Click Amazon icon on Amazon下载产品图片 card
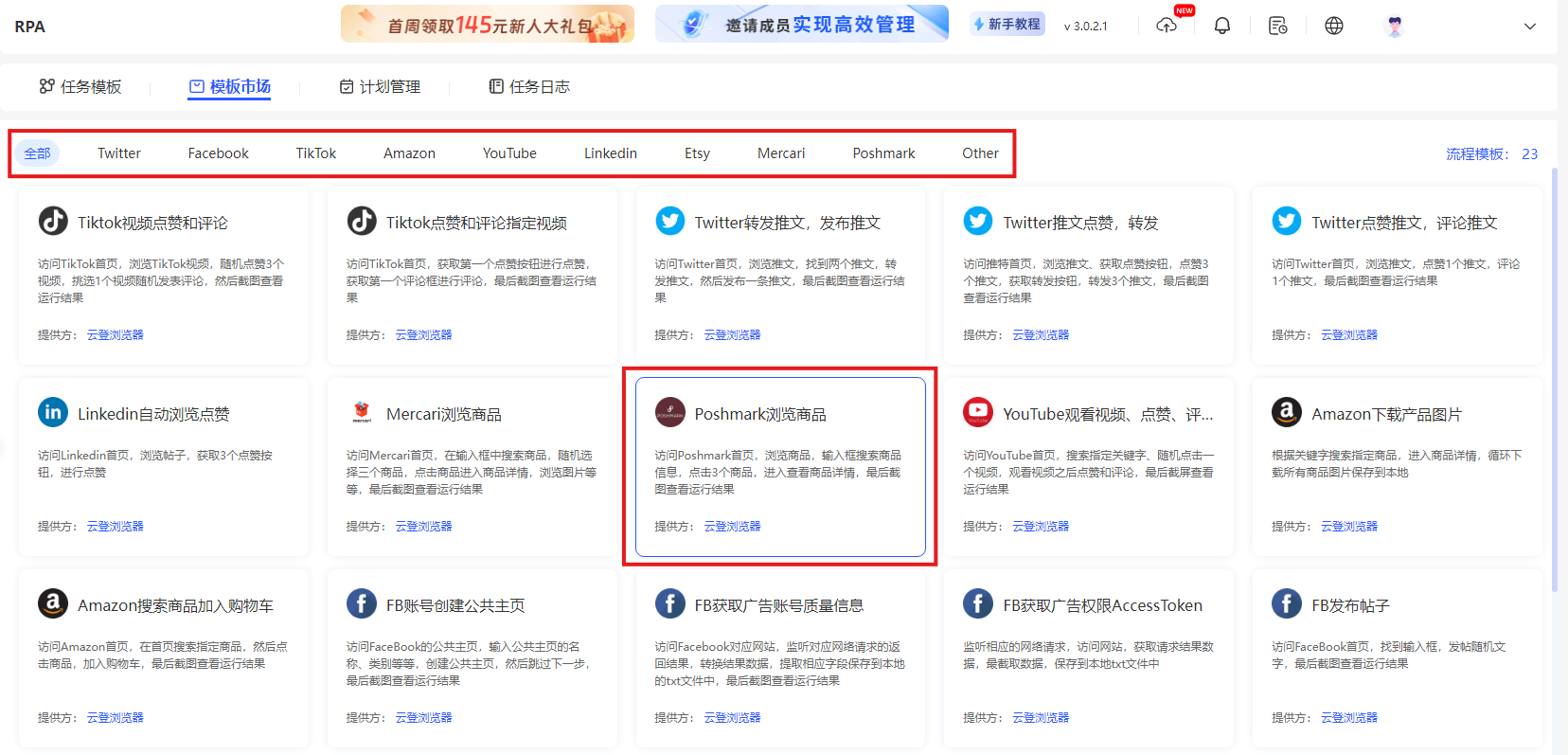This screenshot has height=755, width=1568. tap(1287, 412)
